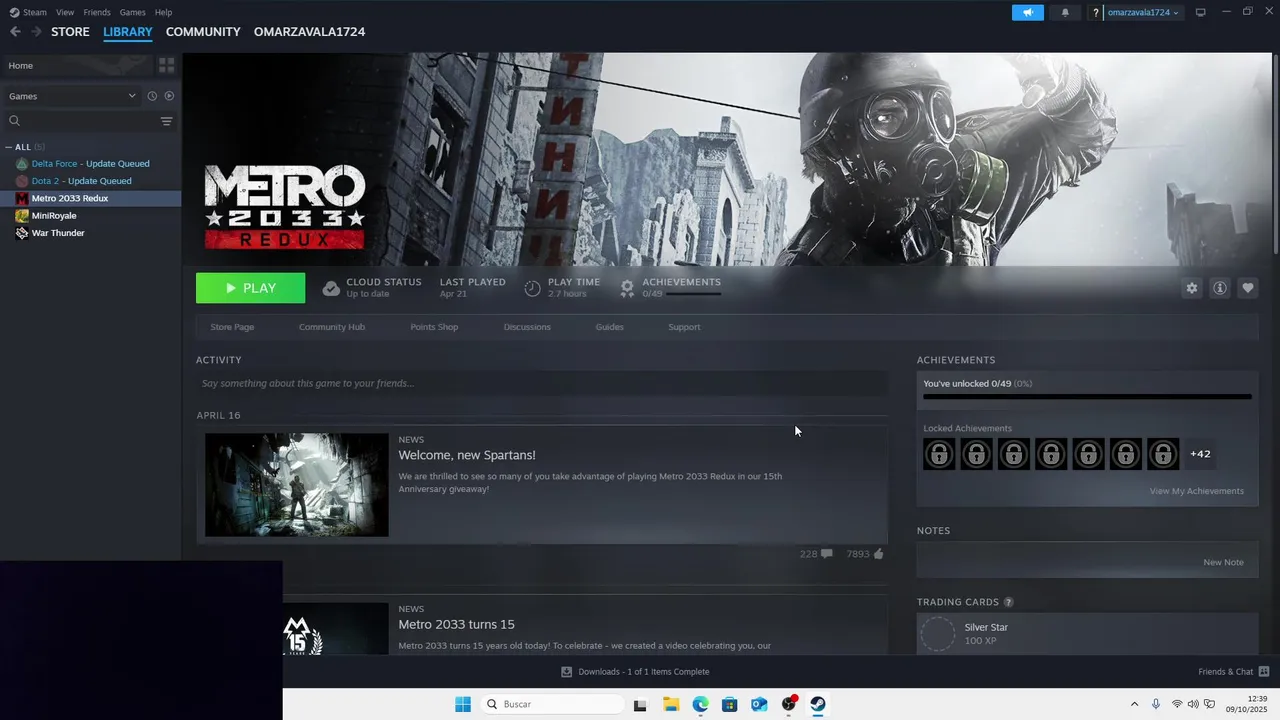Screen dimensions: 1280x720
Task: Click the forward navigation arrow
Action: [36, 32]
